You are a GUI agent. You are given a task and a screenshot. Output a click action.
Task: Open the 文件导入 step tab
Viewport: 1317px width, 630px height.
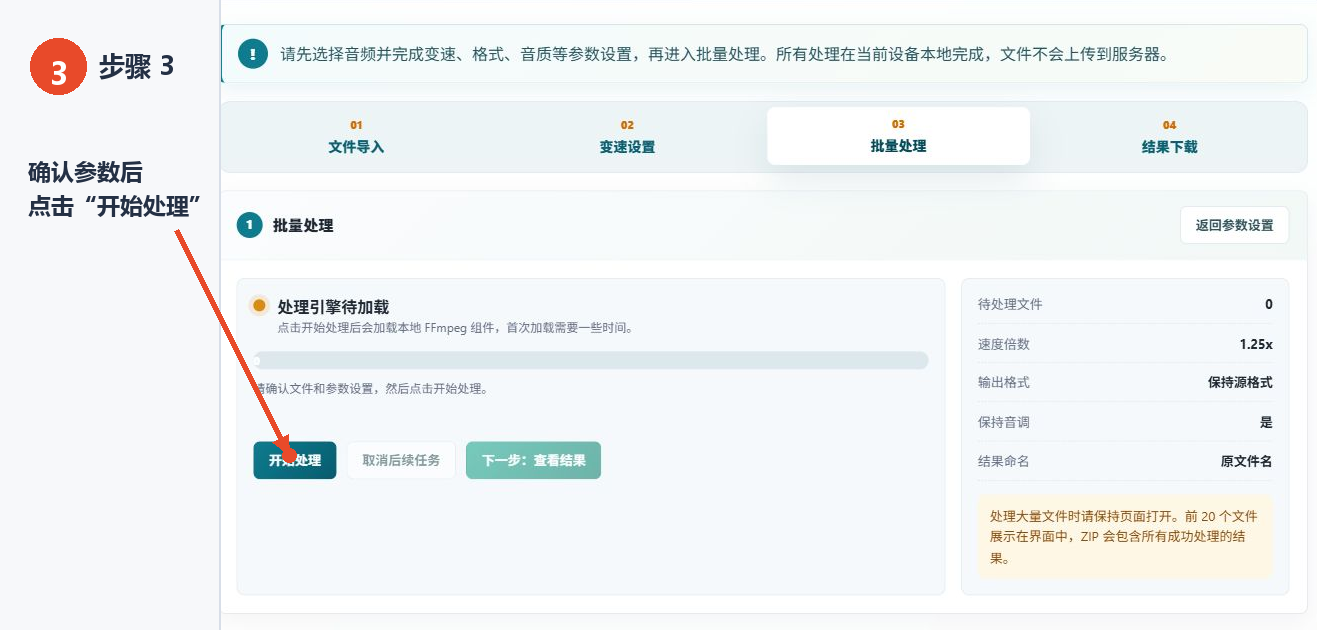coord(356,136)
